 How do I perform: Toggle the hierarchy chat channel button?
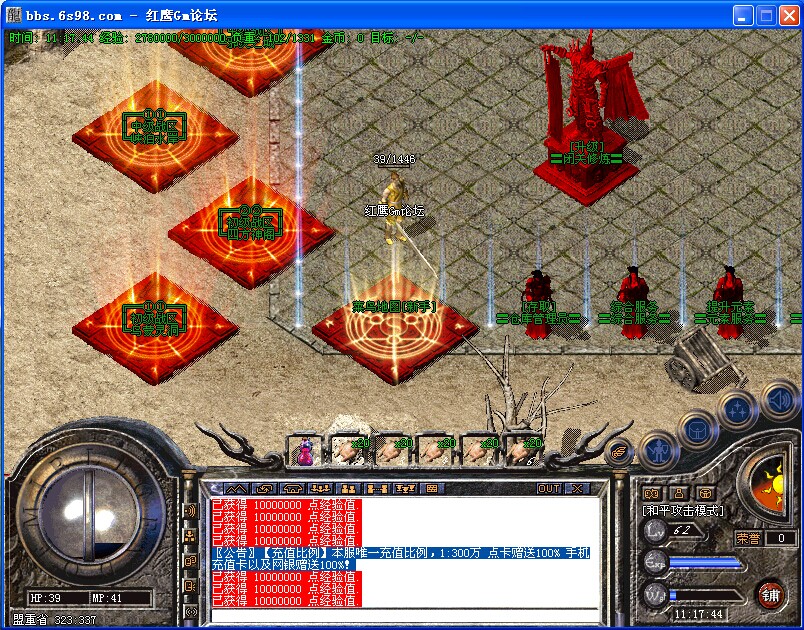pos(191,536)
